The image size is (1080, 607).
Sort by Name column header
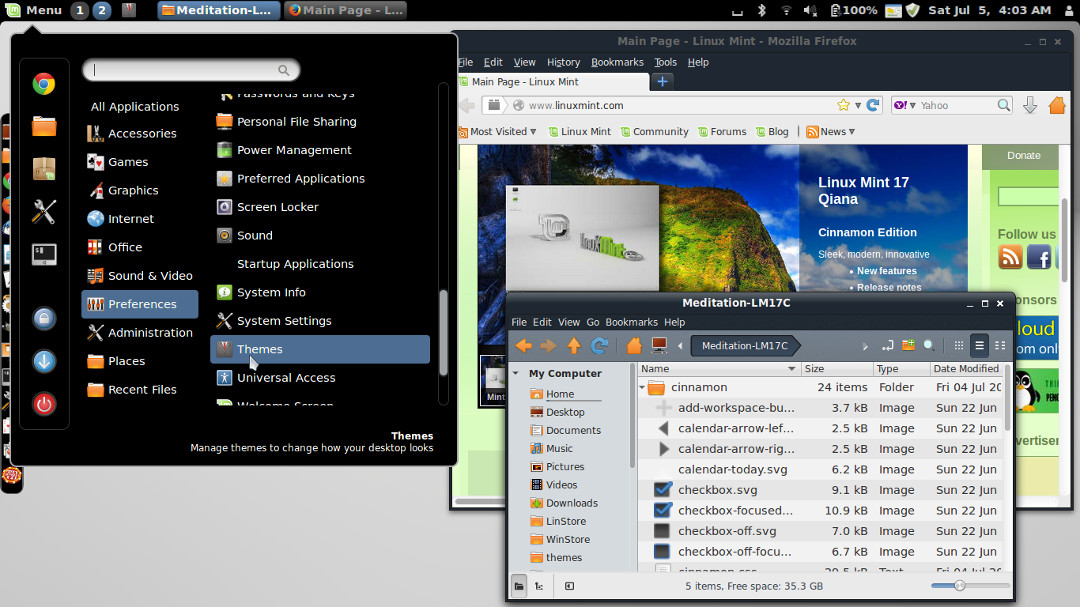(x=718, y=369)
